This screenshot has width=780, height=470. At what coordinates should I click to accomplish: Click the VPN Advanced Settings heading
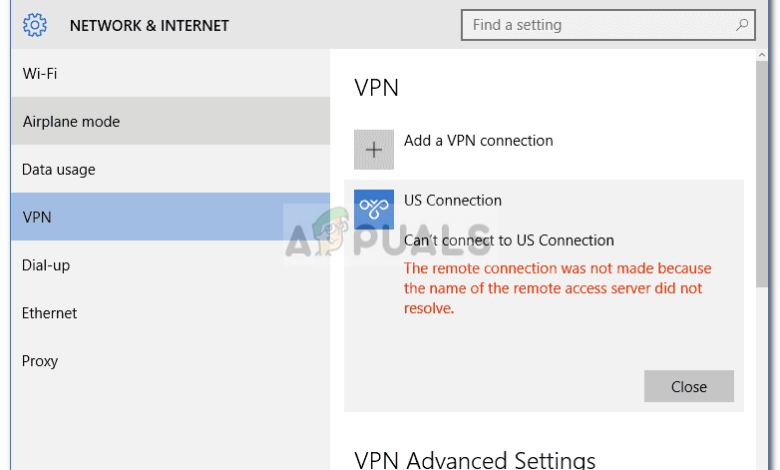475,459
